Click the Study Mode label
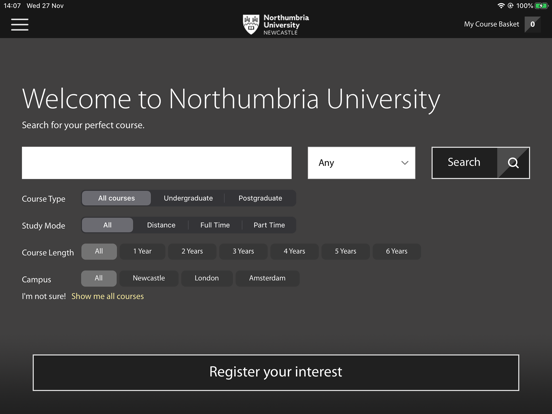552x414 pixels. click(43, 226)
